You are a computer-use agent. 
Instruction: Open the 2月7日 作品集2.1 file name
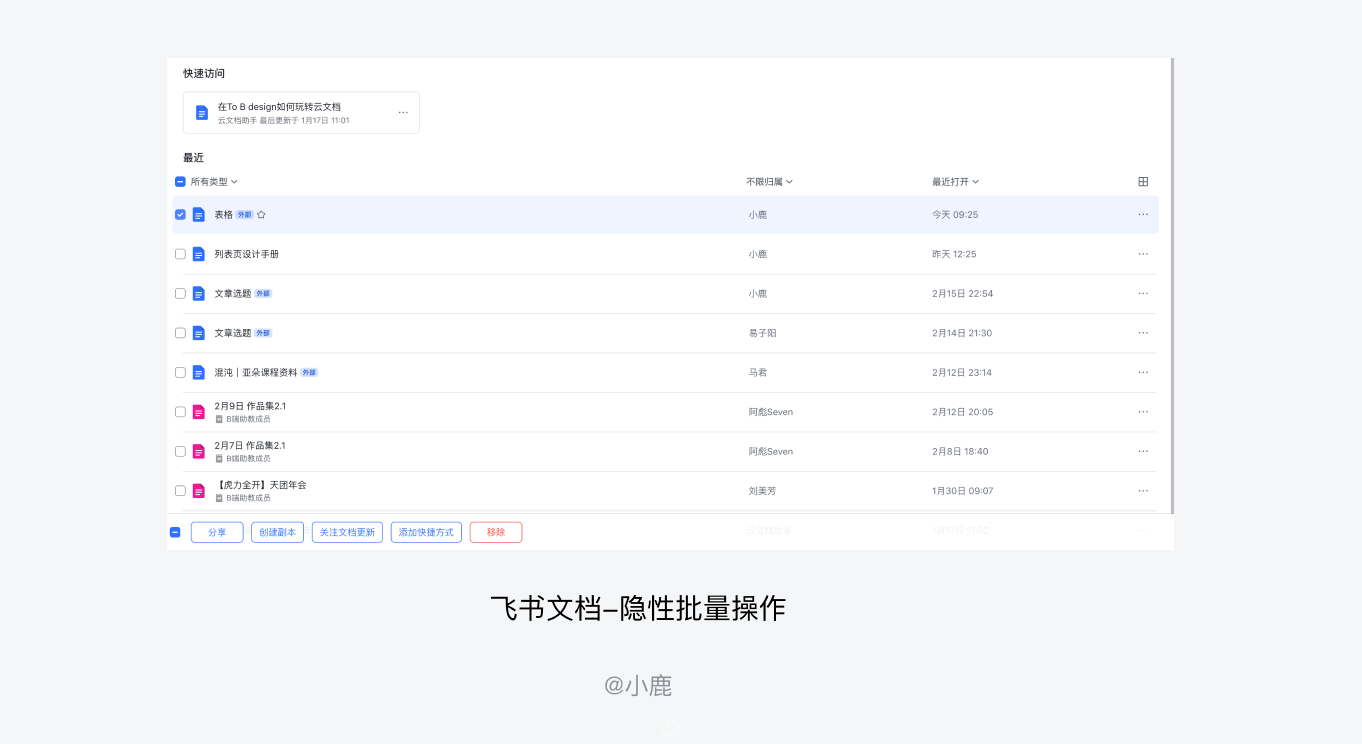(x=250, y=446)
